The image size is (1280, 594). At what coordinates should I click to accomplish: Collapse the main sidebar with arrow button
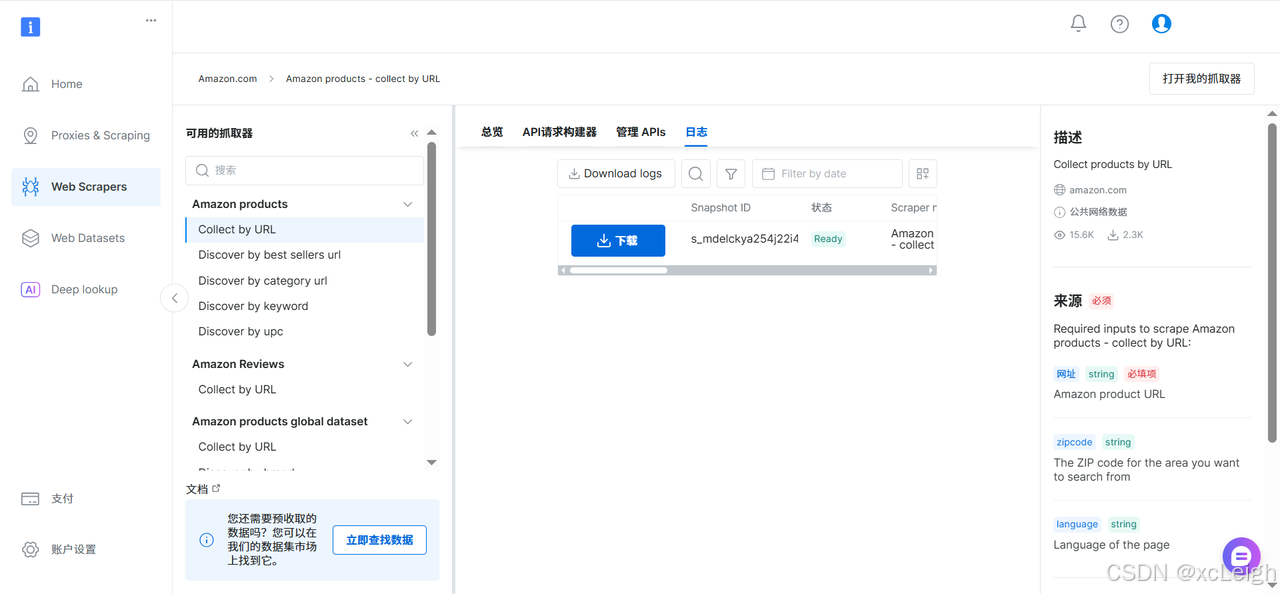tap(174, 298)
